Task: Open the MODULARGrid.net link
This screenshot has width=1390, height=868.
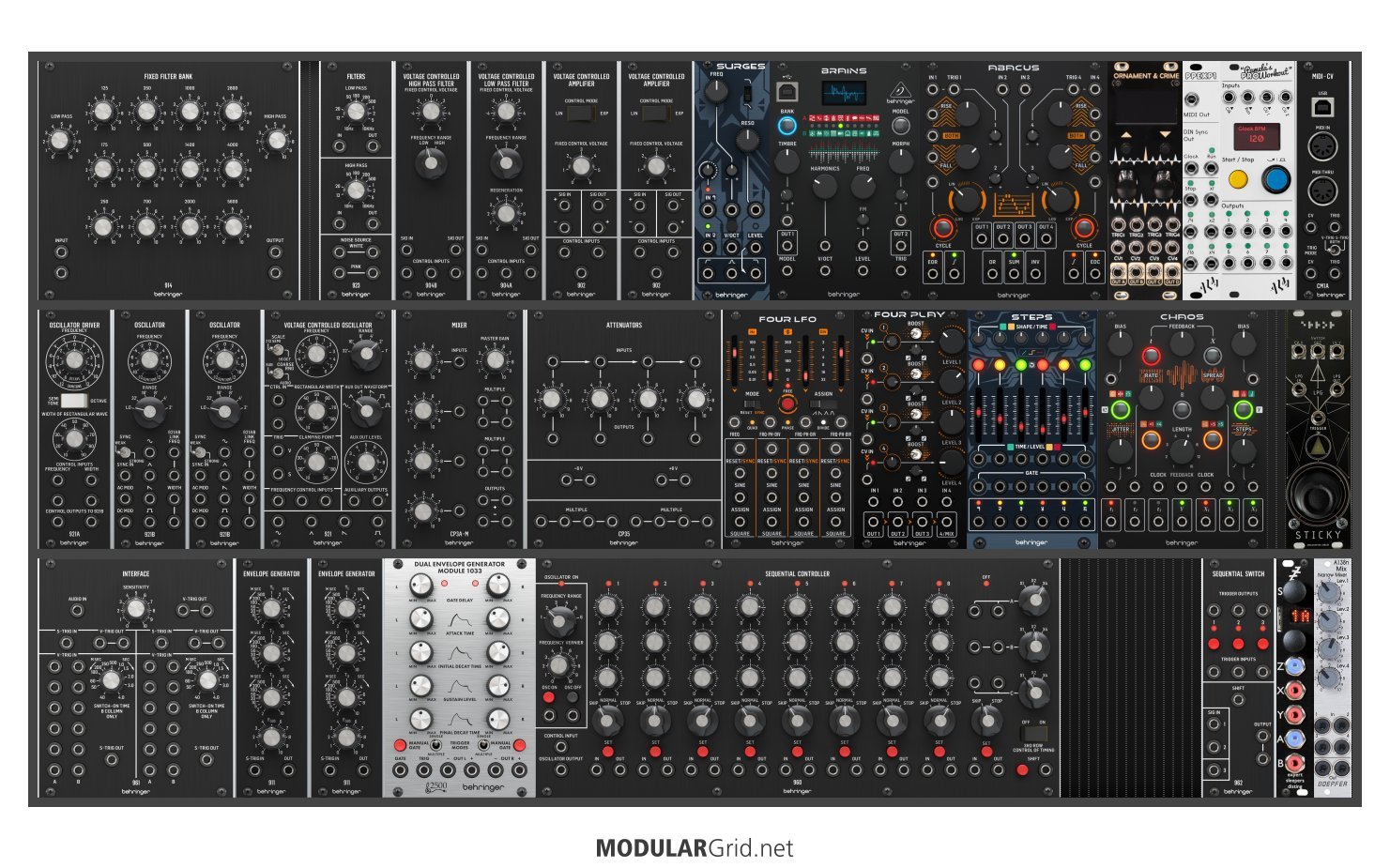Action: pyautogui.click(x=695, y=848)
